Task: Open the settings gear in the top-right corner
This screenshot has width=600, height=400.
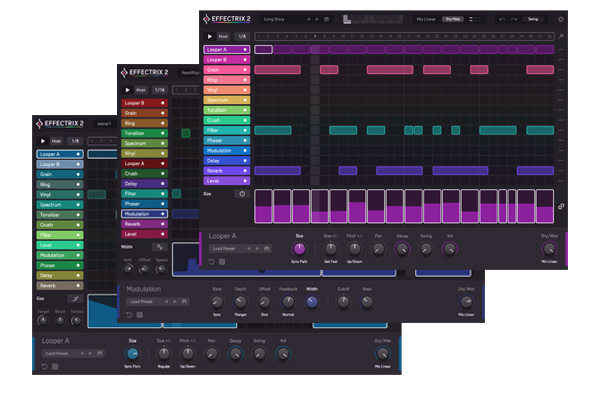Action: [x=560, y=19]
